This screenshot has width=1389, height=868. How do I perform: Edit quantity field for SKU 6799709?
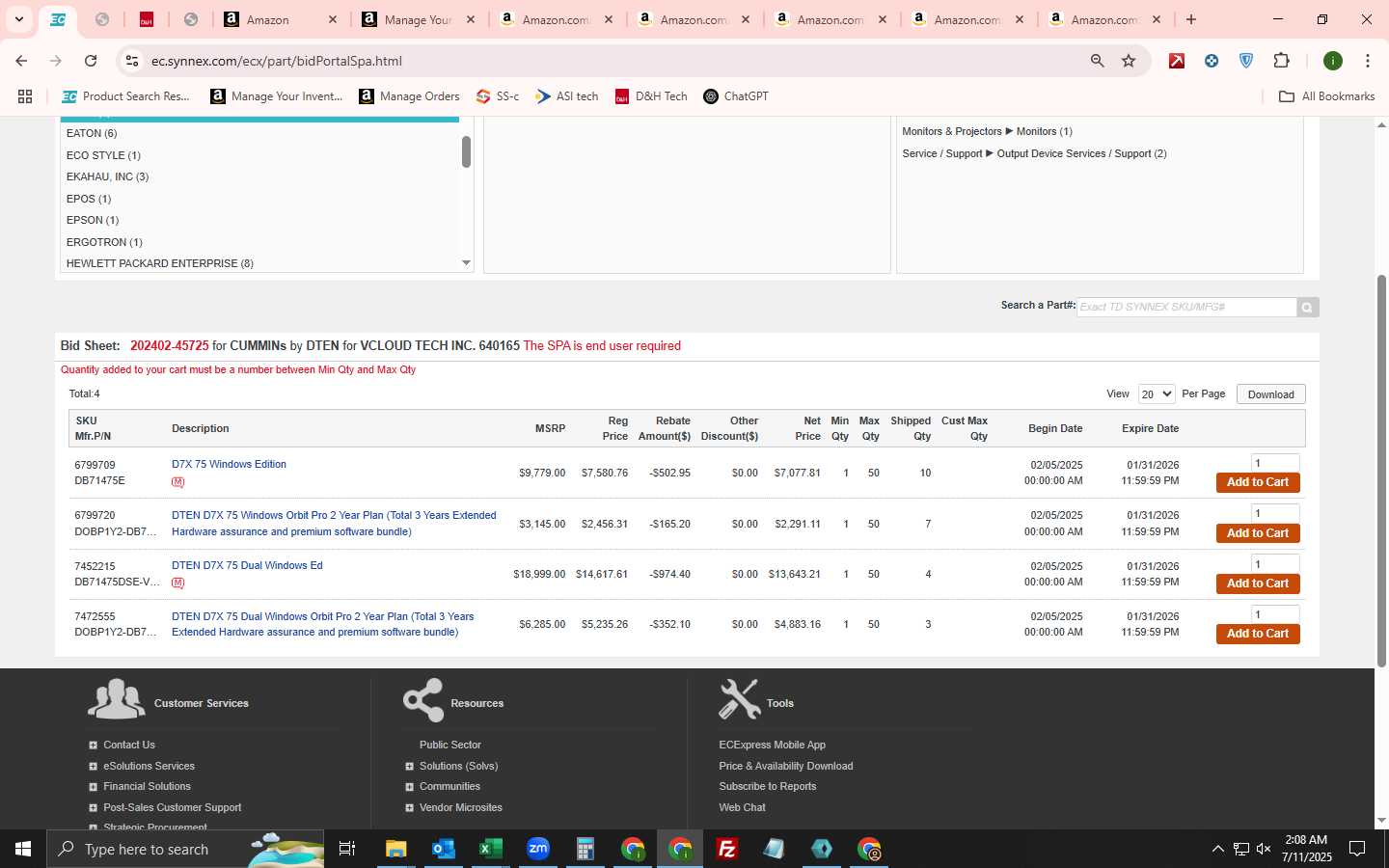[1275, 463]
